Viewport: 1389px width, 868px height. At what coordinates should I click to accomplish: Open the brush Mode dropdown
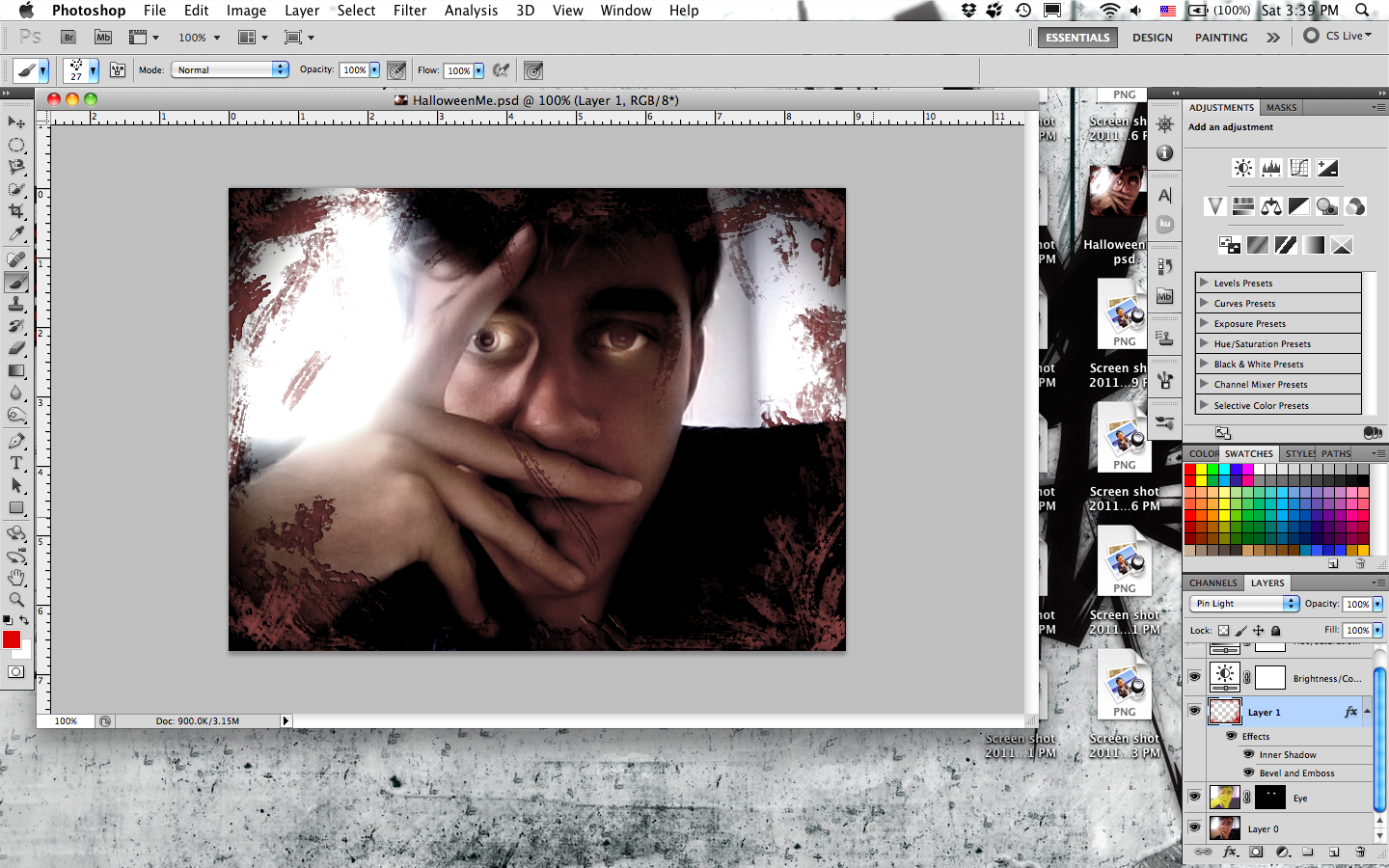(230, 69)
